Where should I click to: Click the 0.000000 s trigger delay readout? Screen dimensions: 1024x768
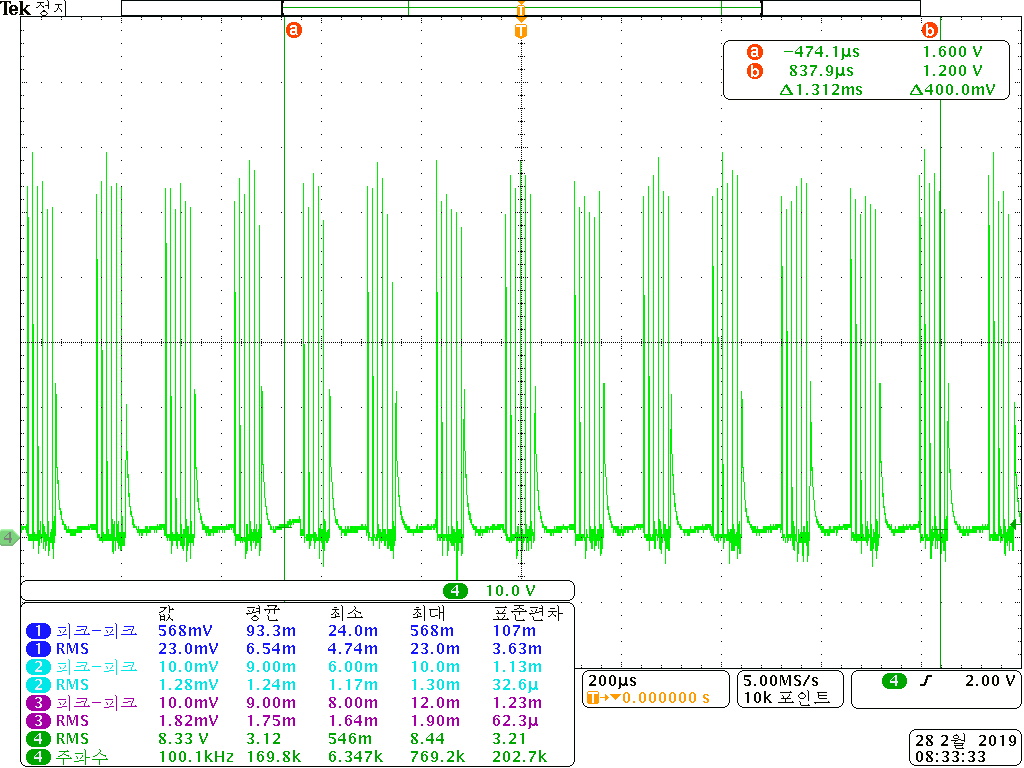click(x=665, y=697)
